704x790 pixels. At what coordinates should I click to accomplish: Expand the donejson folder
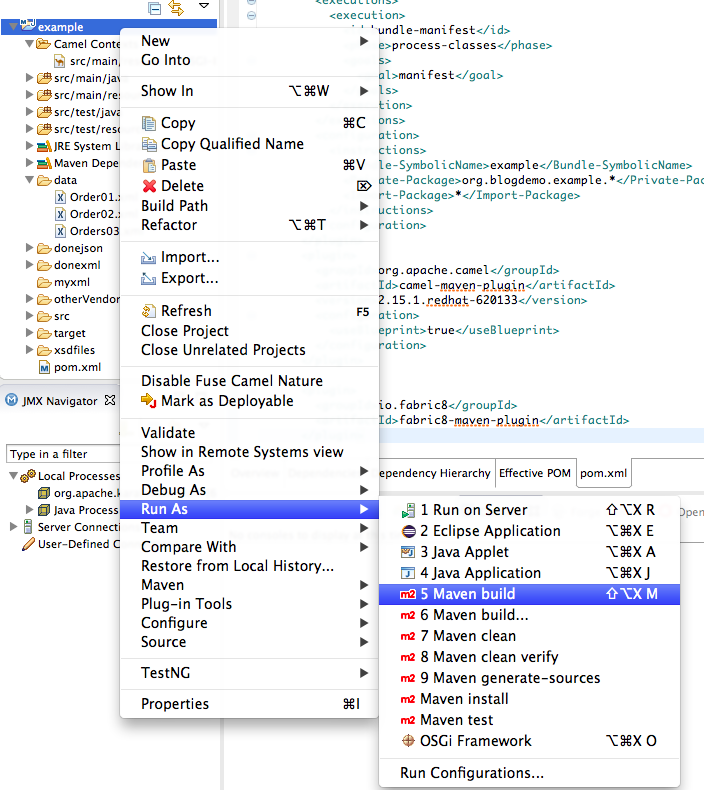(30, 247)
